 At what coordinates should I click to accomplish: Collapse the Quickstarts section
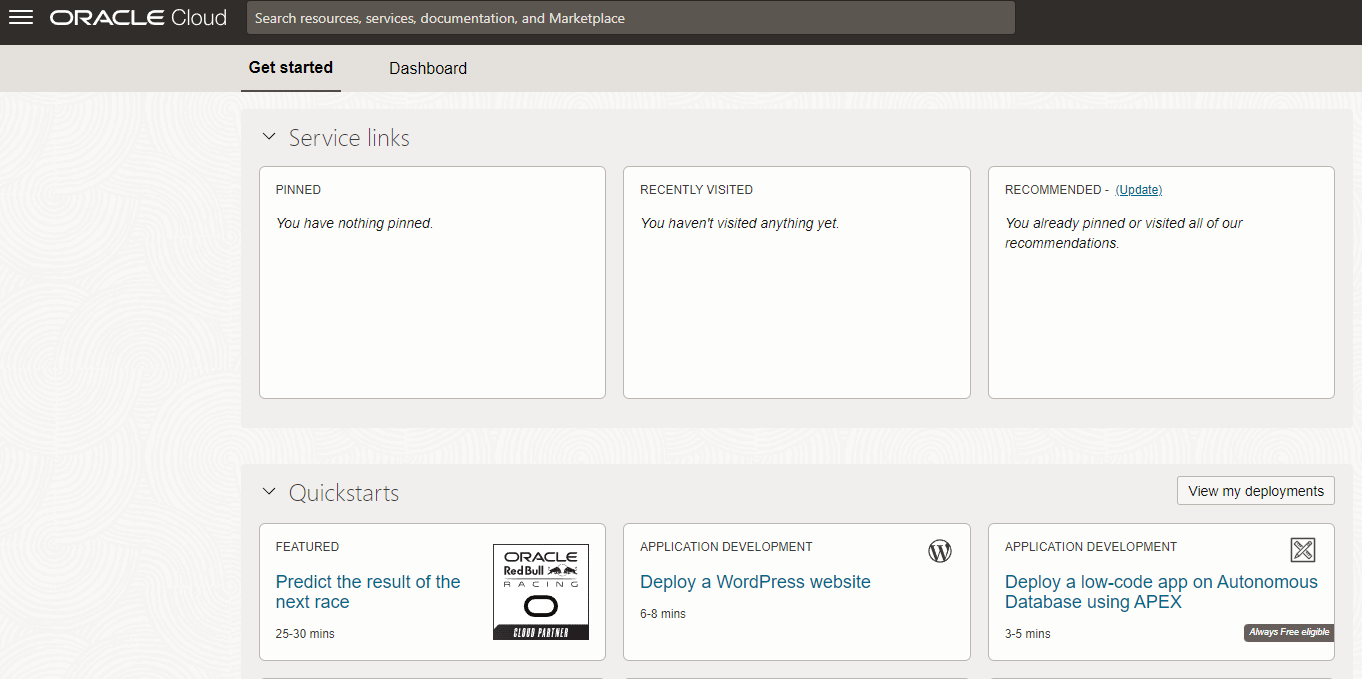click(268, 491)
